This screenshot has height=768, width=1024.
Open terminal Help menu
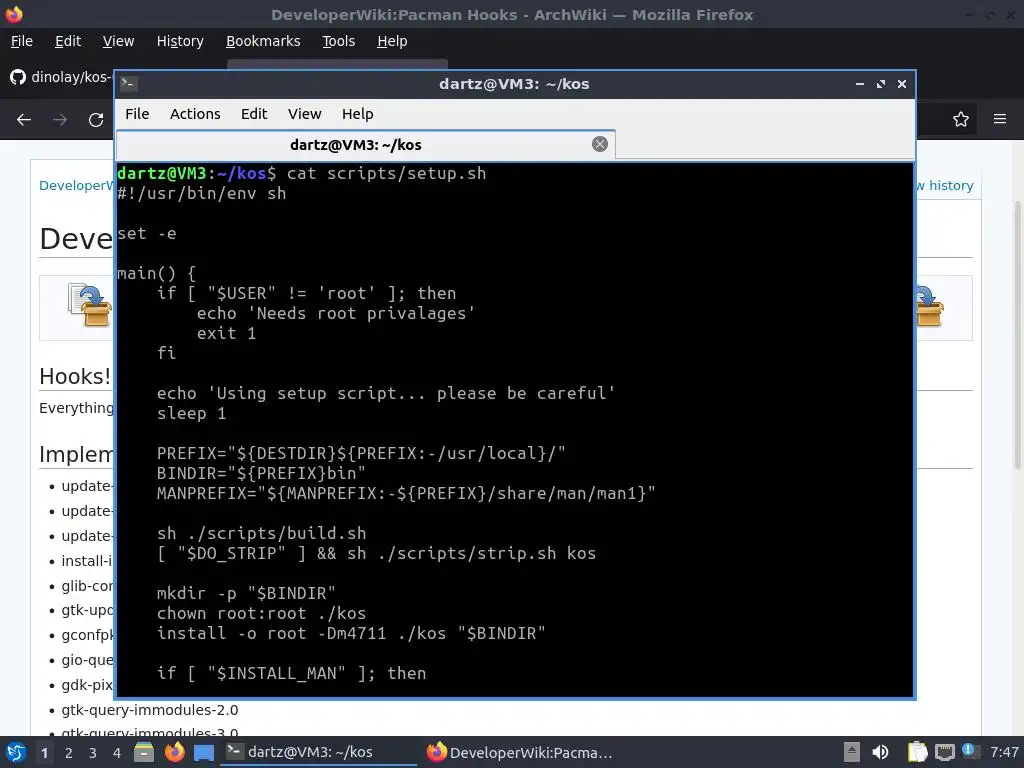click(357, 114)
